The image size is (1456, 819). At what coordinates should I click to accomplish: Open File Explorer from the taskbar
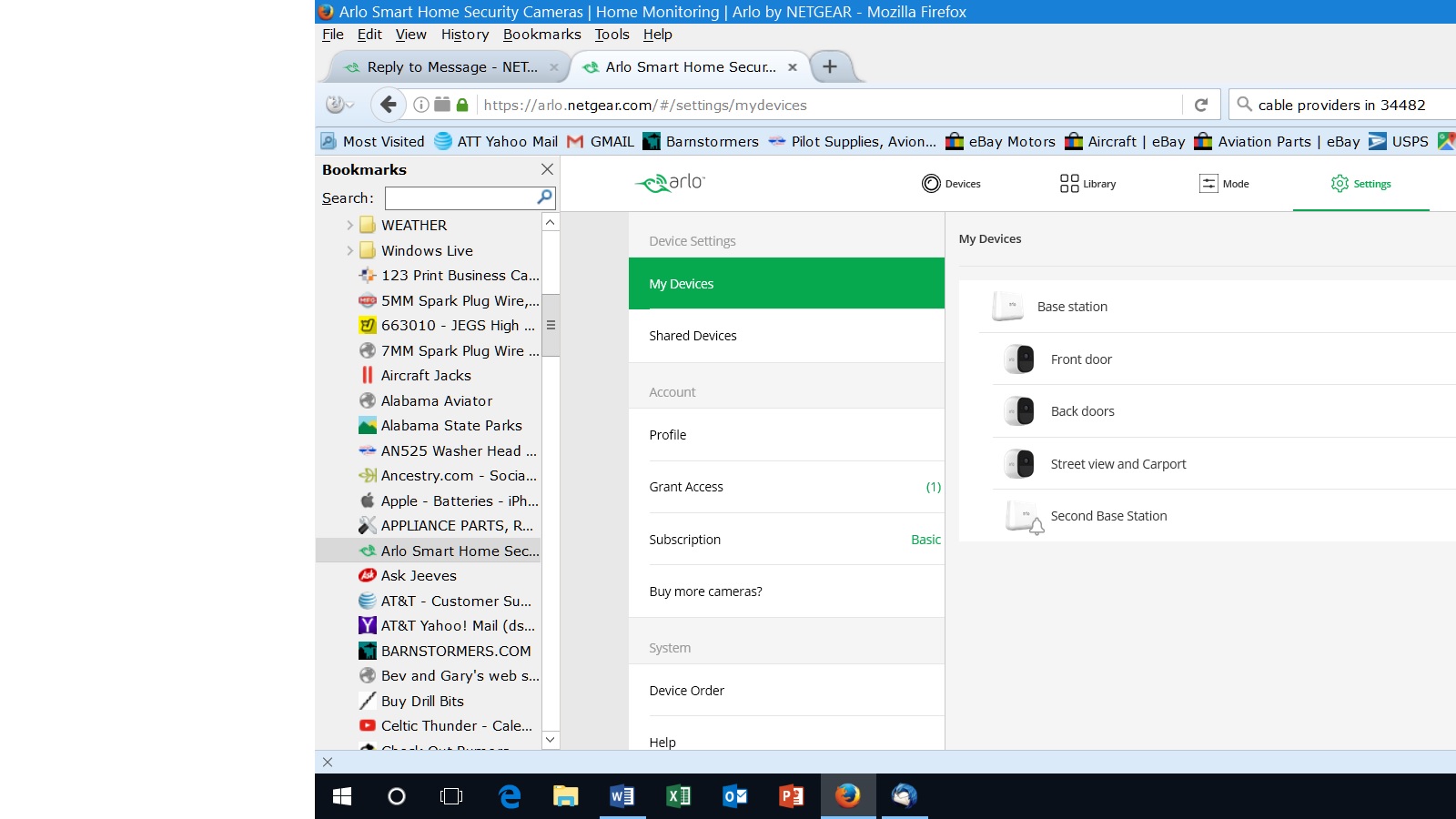pyautogui.click(x=566, y=796)
